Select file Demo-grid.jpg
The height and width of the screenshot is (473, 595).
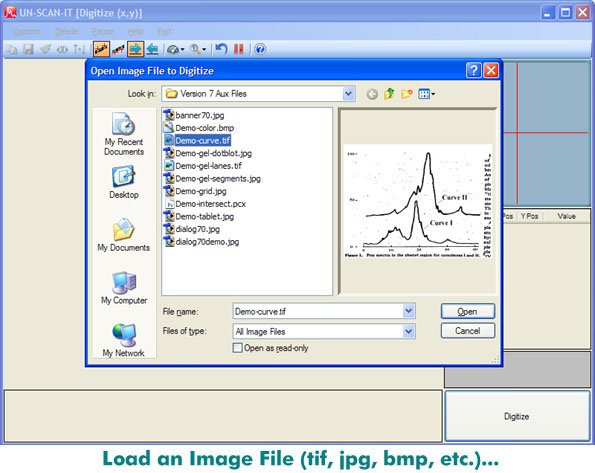pos(195,191)
